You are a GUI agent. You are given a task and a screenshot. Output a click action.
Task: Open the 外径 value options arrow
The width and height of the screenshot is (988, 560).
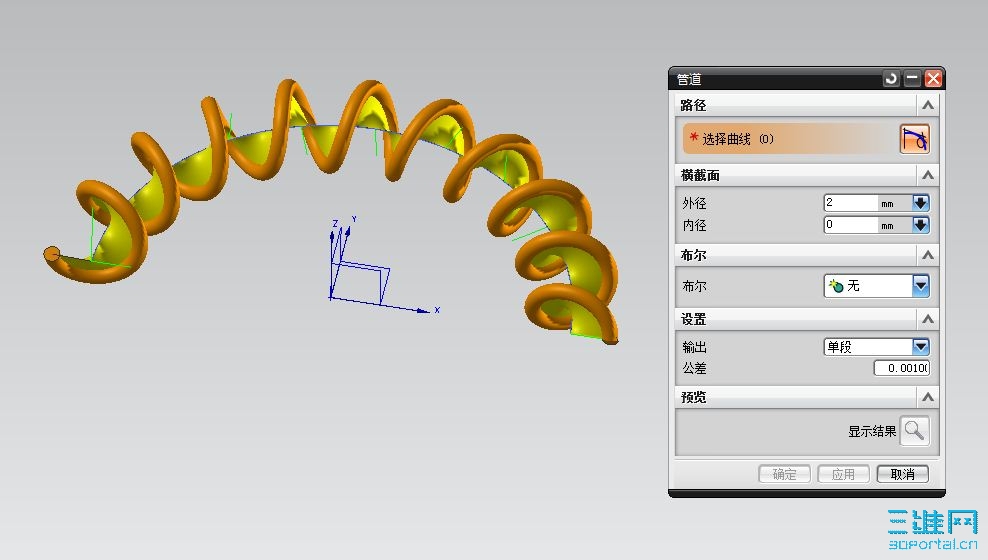pos(921,203)
